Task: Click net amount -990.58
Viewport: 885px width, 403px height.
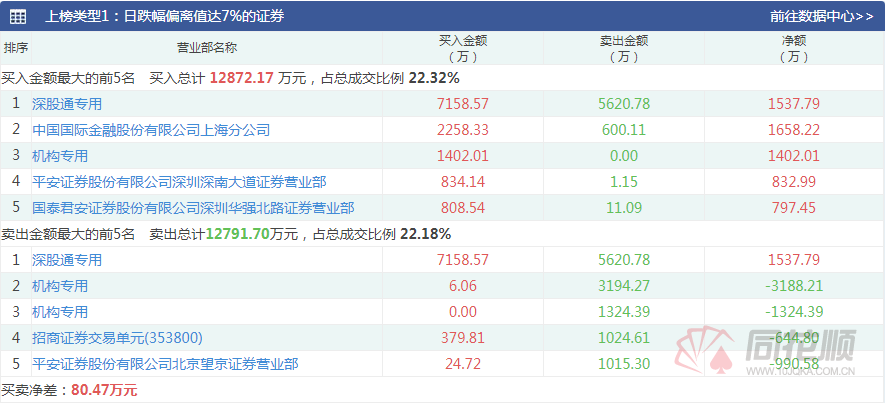Action: tap(794, 363)
